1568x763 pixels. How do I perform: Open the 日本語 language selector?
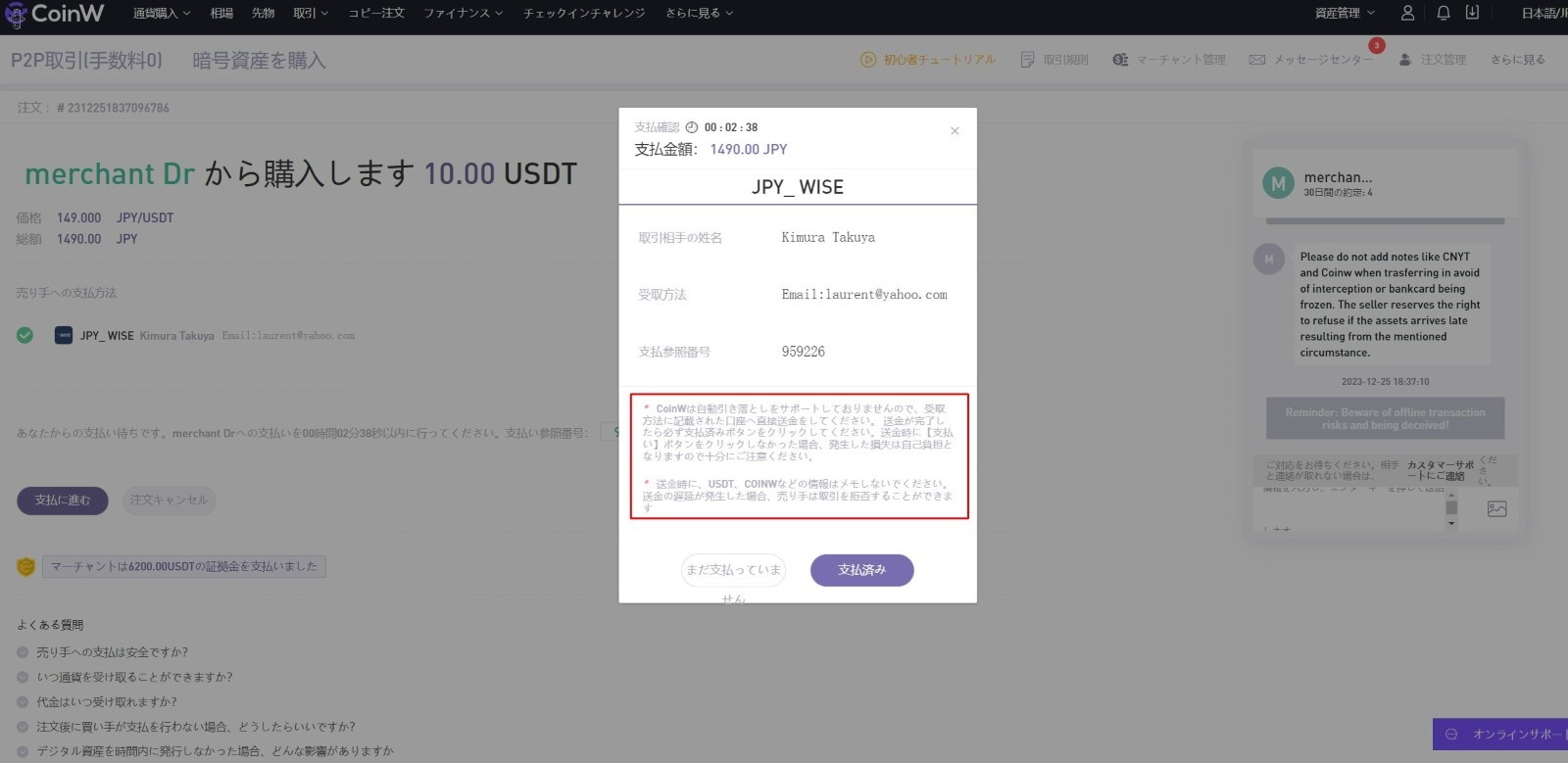(1544, 13)
